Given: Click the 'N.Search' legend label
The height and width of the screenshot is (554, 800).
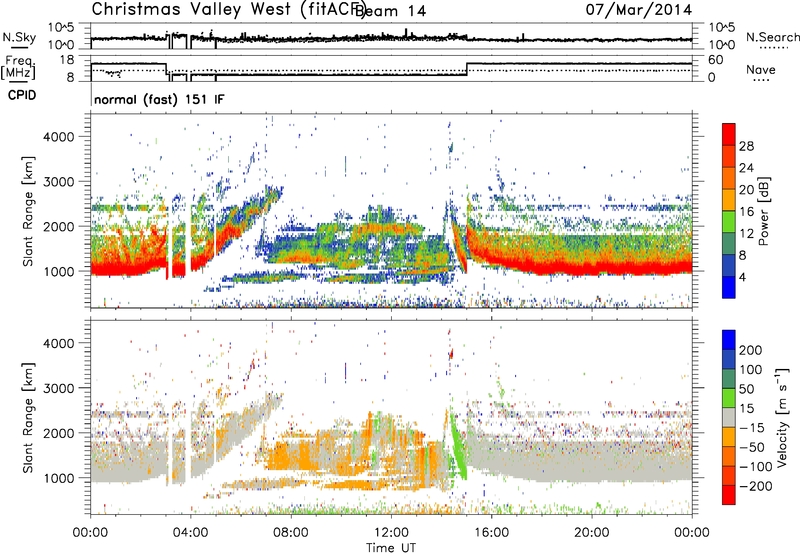Looking at the screenshot, I should click(x=772, y=37).
